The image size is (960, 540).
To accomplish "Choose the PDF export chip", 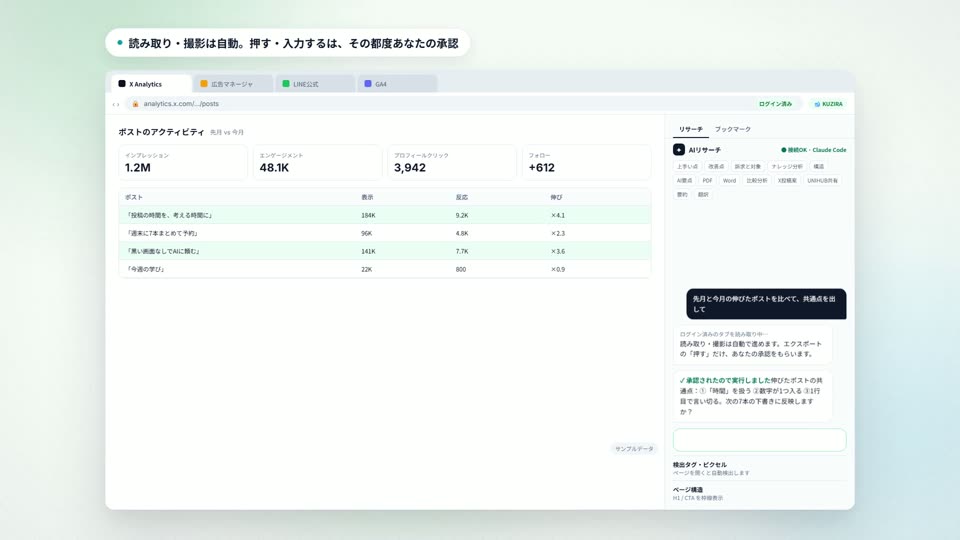I will (707, 181).
